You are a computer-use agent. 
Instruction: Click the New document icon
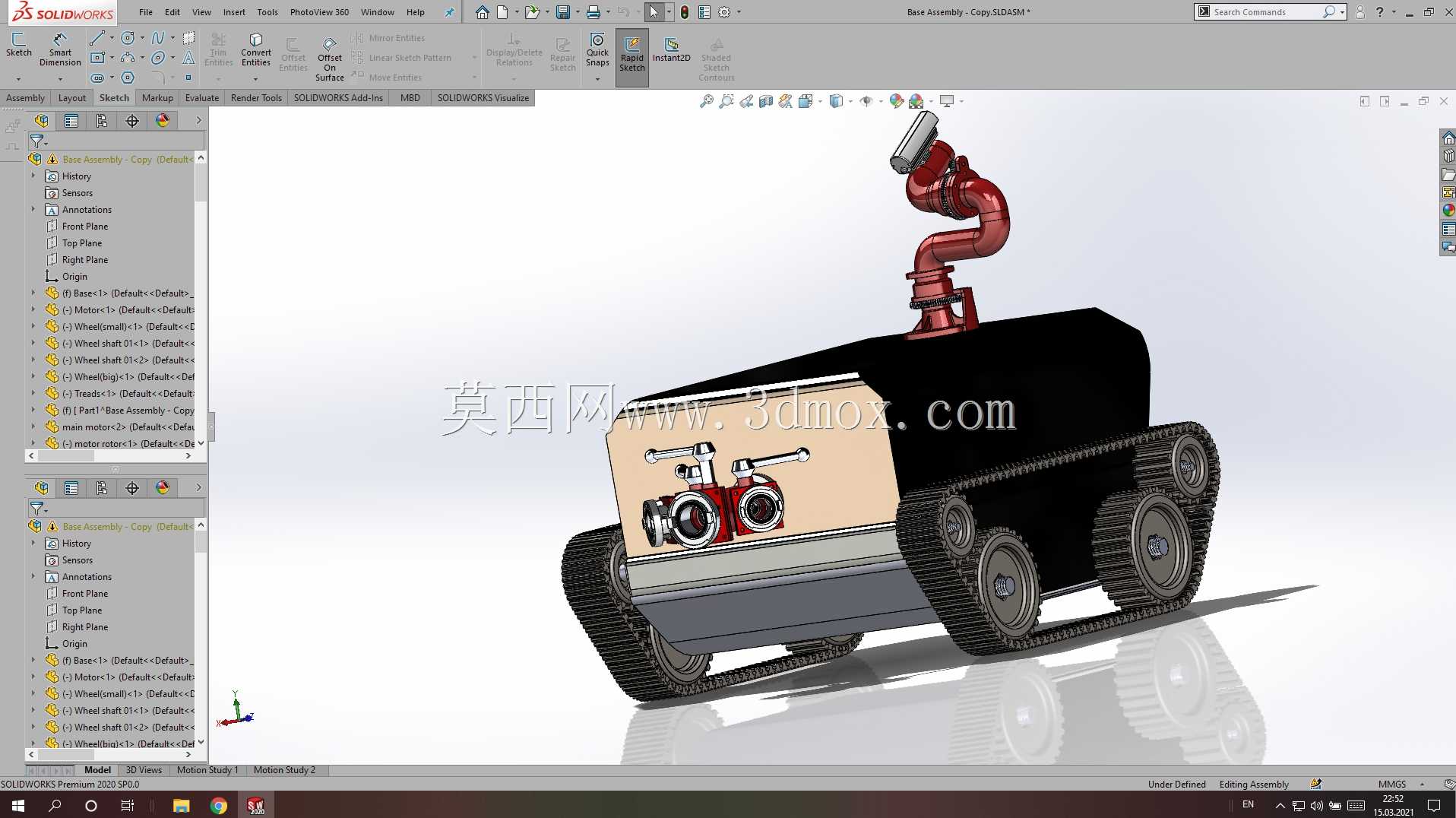502,12
